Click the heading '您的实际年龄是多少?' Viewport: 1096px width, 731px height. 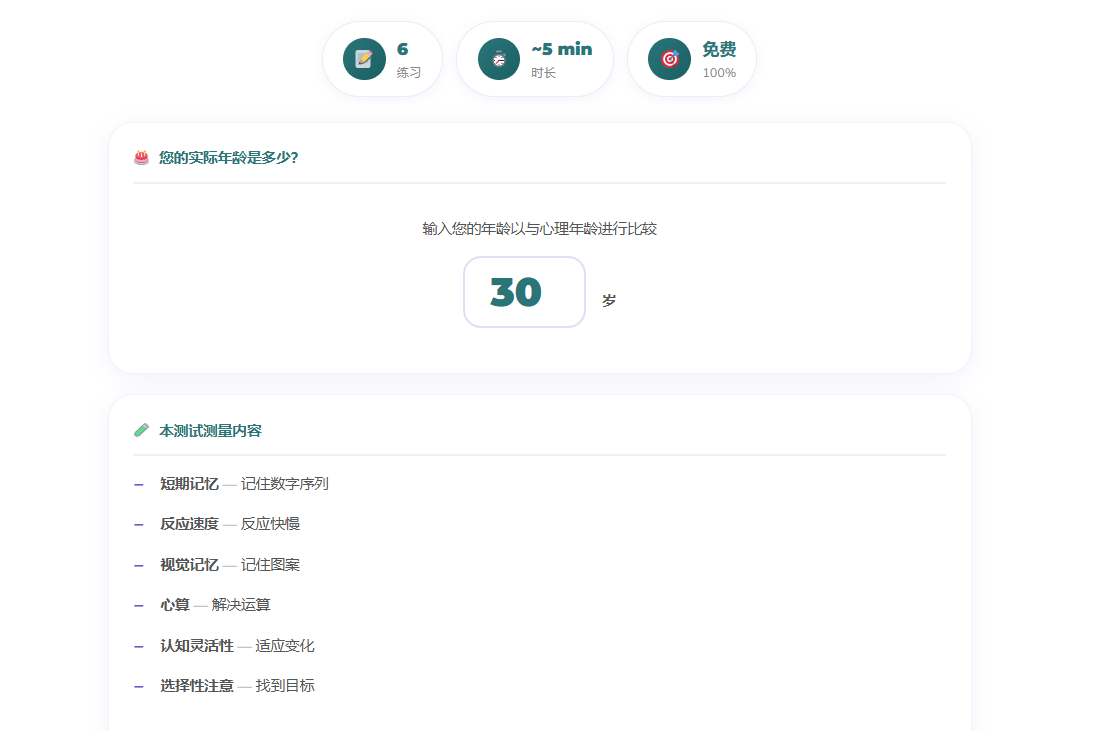[x=229, y=158]
